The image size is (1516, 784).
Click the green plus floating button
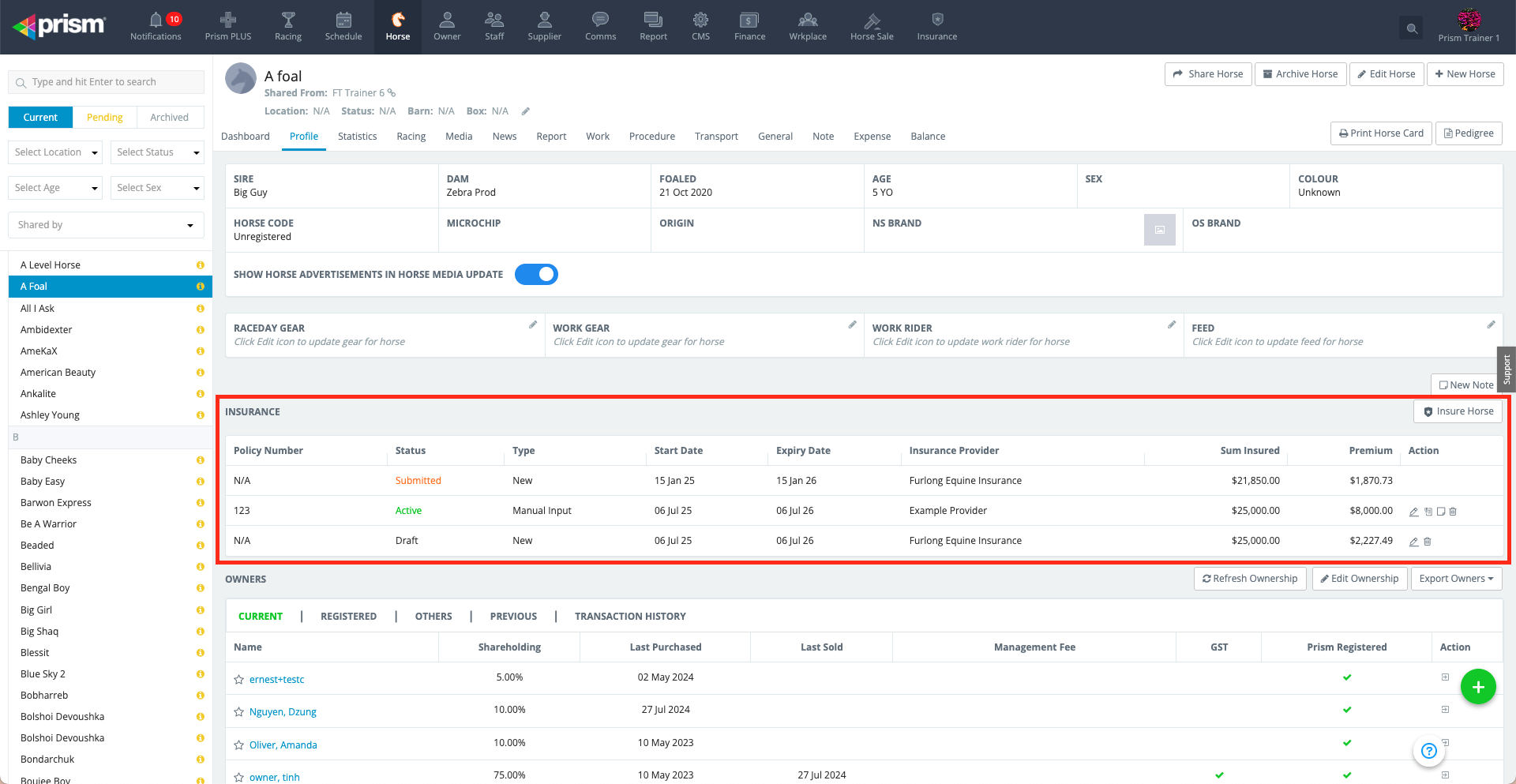click(x=1478, y=687)
